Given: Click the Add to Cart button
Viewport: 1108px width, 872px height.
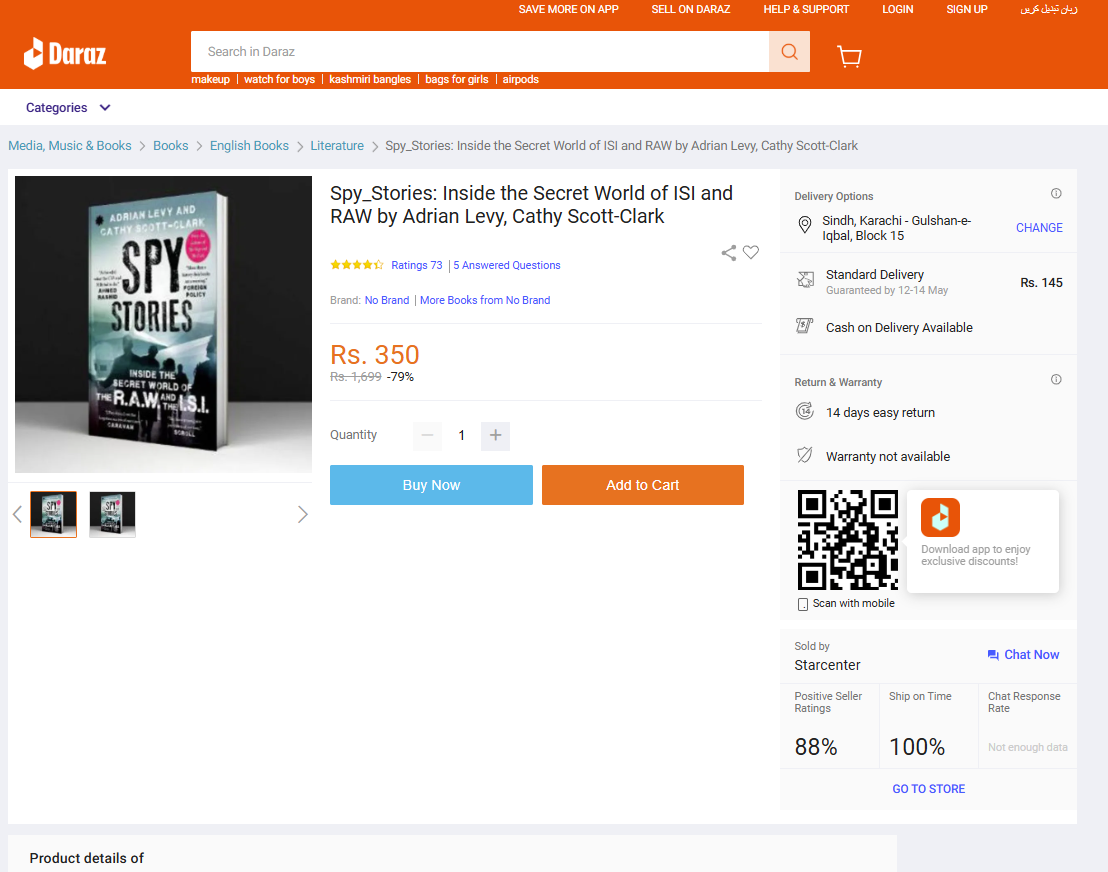Looking at the screenshot, I should [x=642, y=485].
